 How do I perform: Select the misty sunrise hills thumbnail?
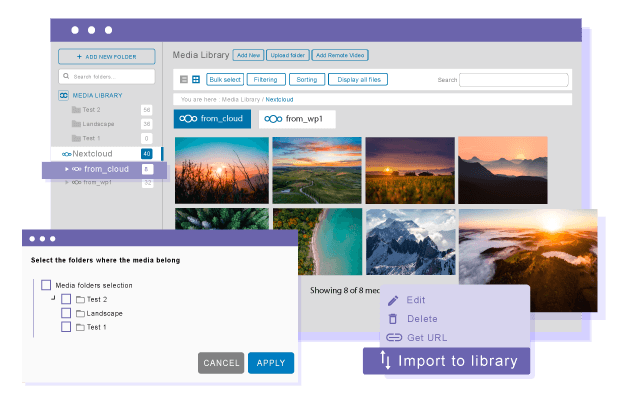coord(528,247)
